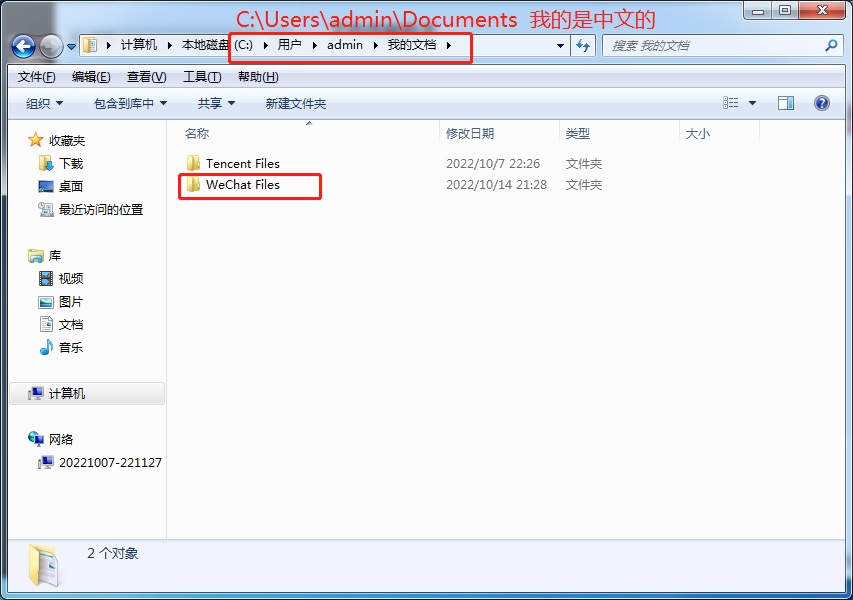The image size is (853, 600).
Task: Expand the address bar history dropdown
Action: click(x=560, y=46)
